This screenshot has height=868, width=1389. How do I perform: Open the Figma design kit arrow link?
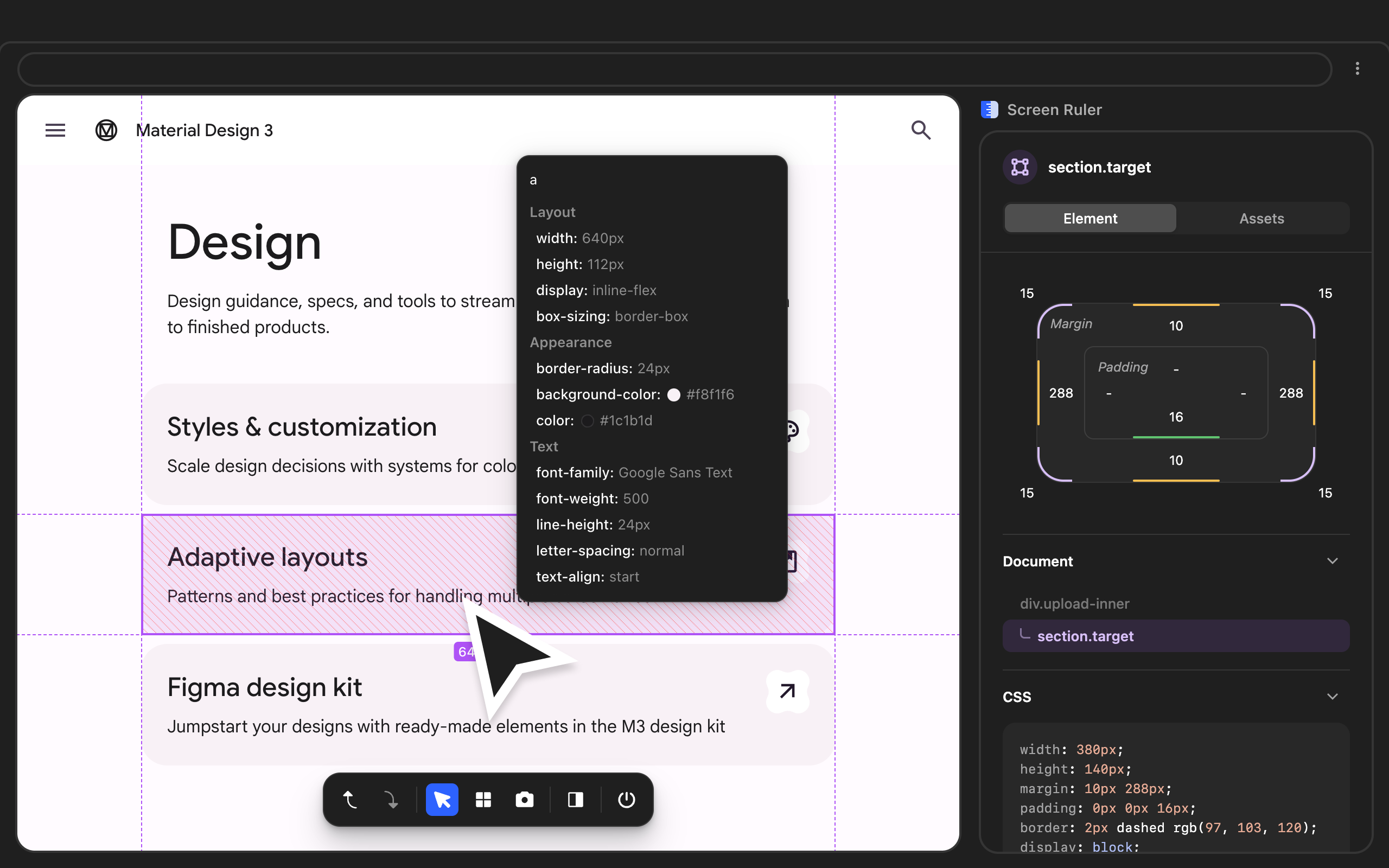point(787,691)
